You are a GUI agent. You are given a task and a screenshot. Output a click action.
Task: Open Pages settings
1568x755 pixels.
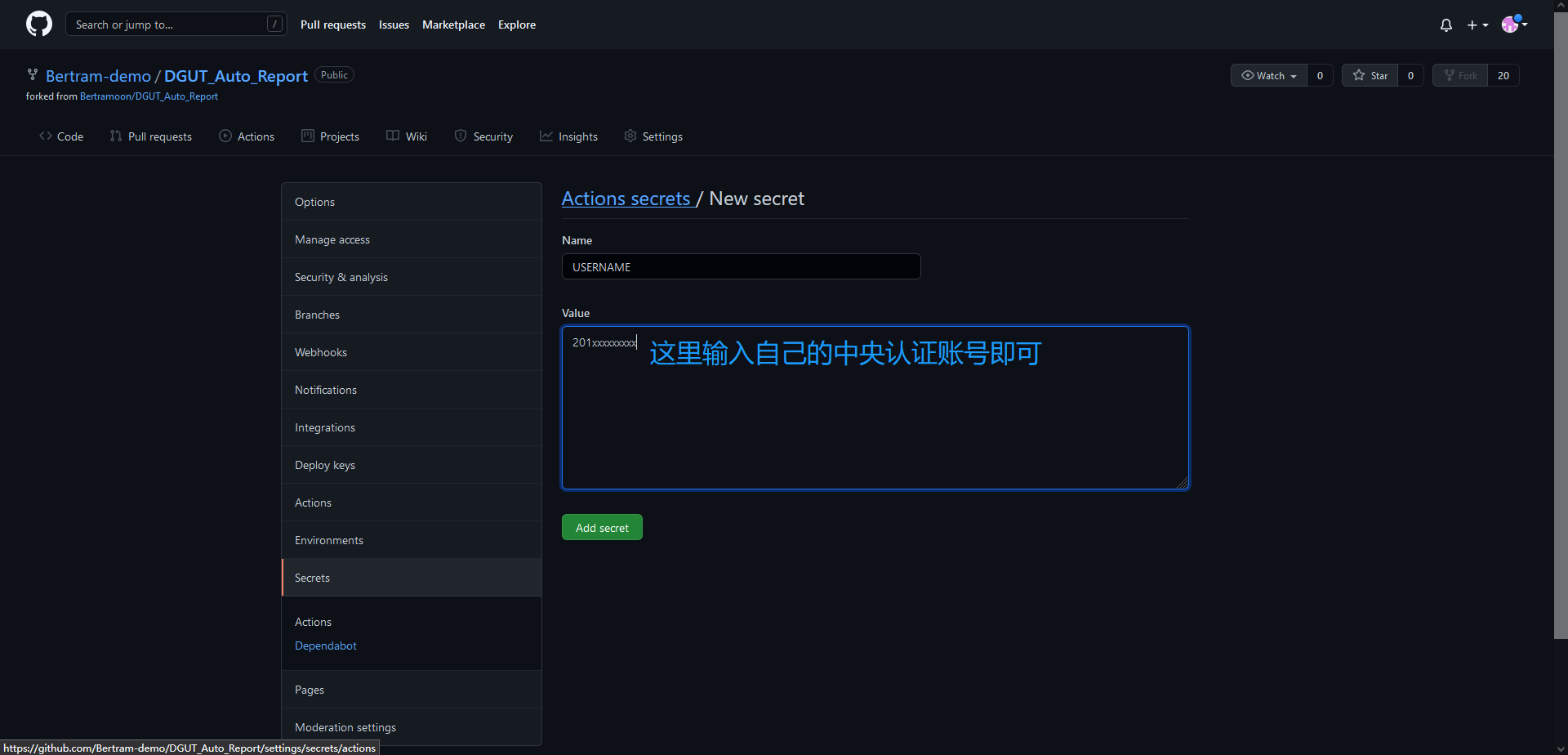[x=412, y=690]
